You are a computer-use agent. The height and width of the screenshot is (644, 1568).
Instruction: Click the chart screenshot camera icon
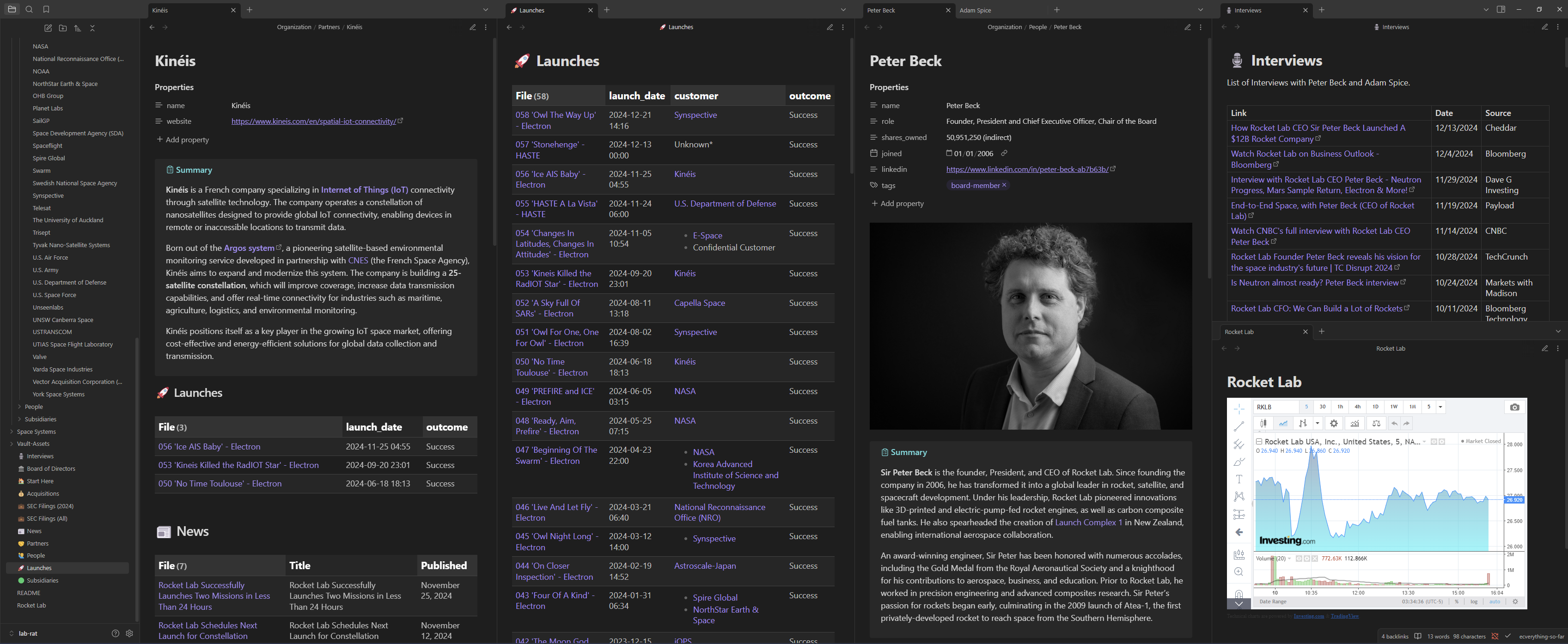1514,407
